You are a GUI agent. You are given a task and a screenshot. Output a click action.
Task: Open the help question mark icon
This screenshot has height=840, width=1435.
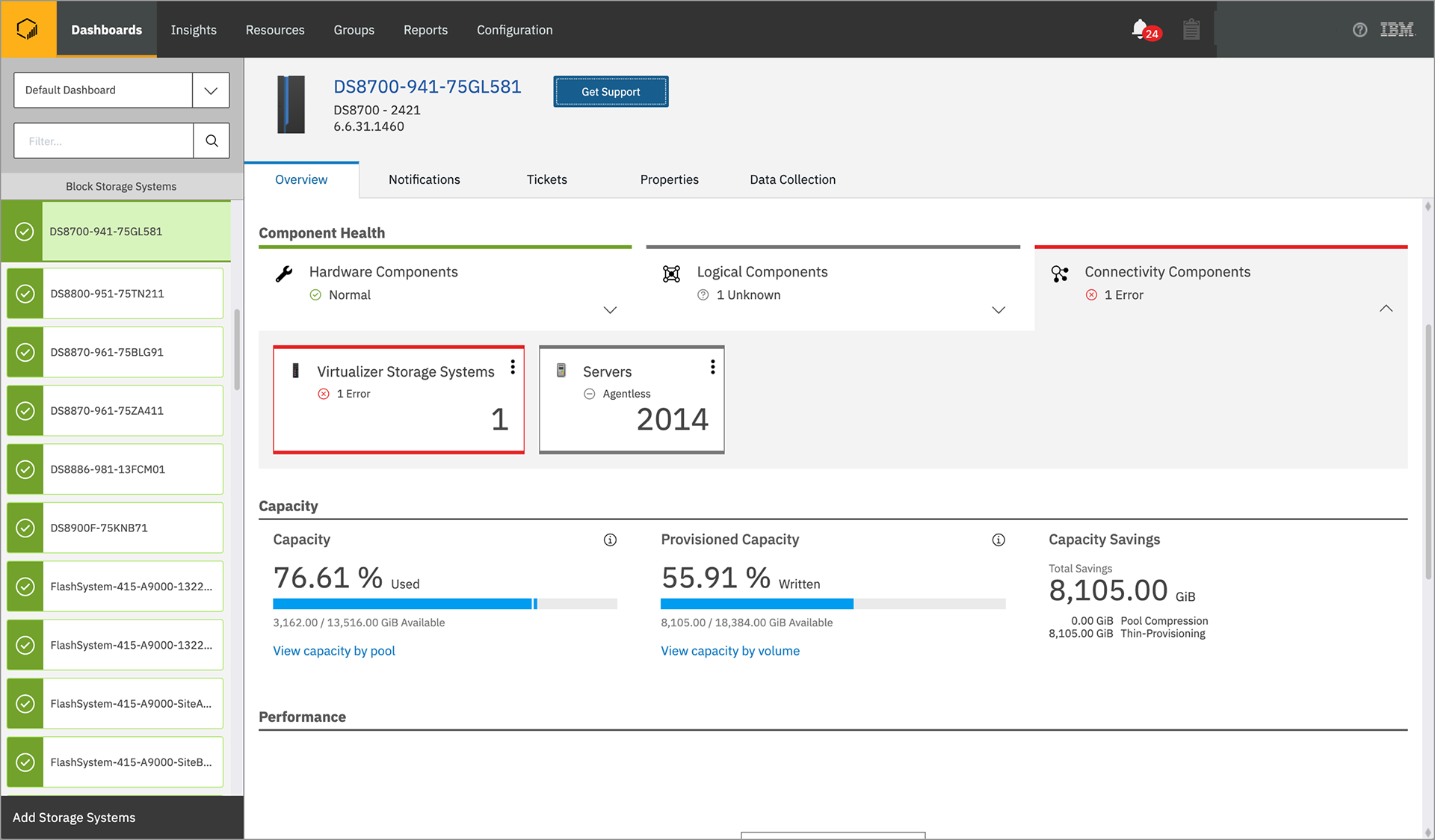coord(1360,30)
